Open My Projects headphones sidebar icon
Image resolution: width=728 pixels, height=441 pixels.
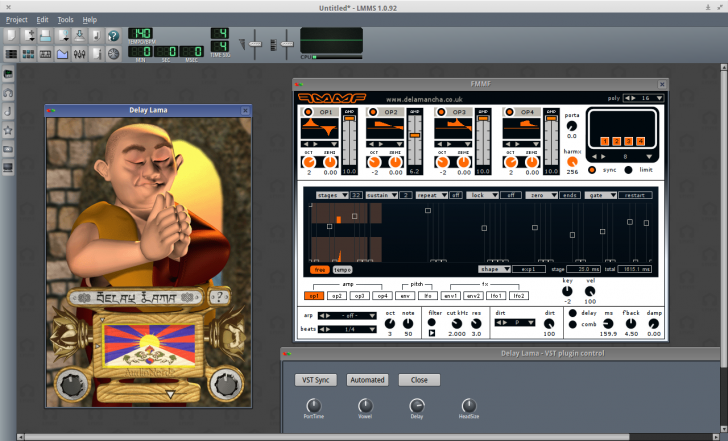pyautogui.click(x=8, y=93)
